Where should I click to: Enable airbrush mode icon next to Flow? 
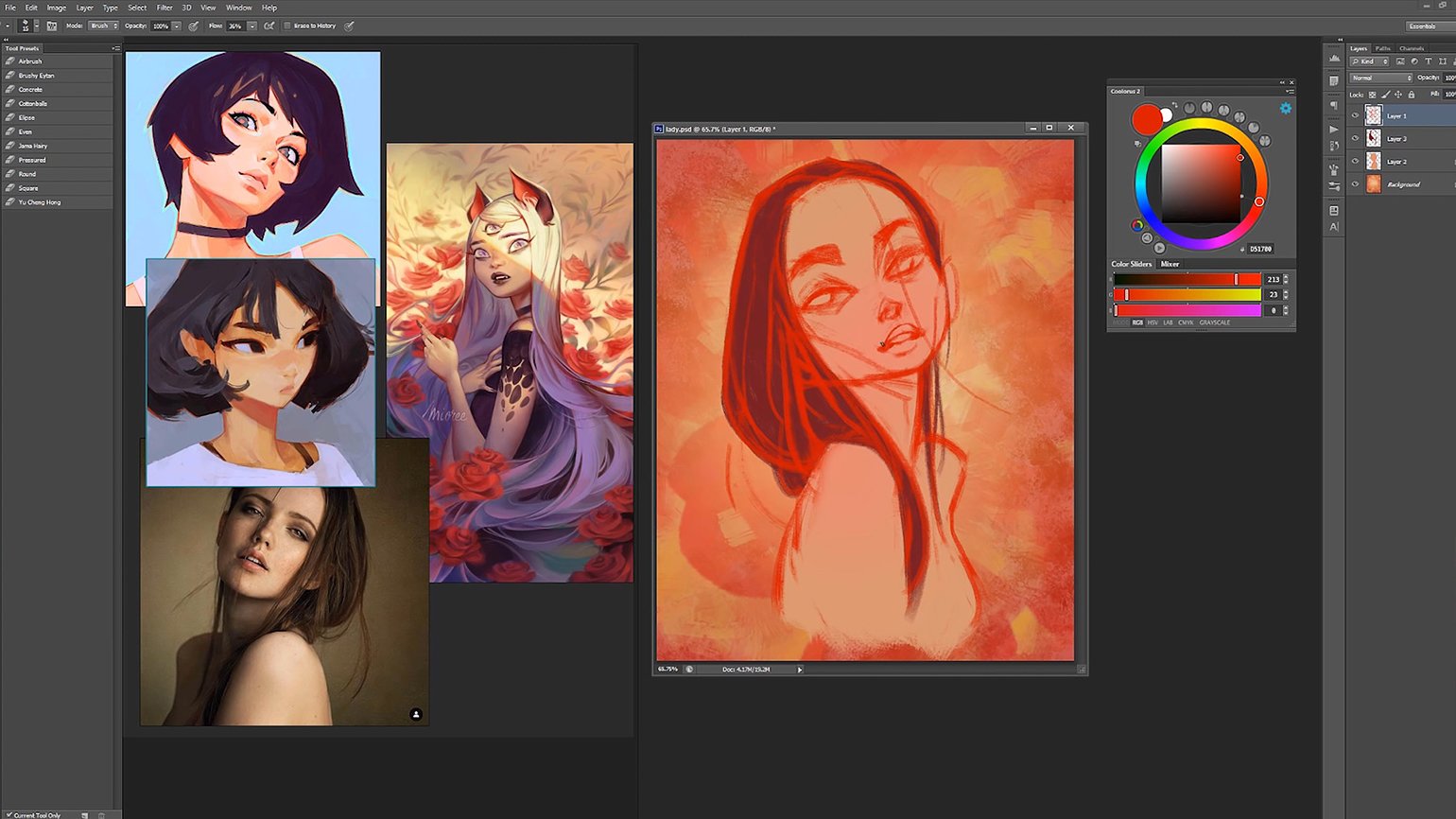[x=269, y=26]
